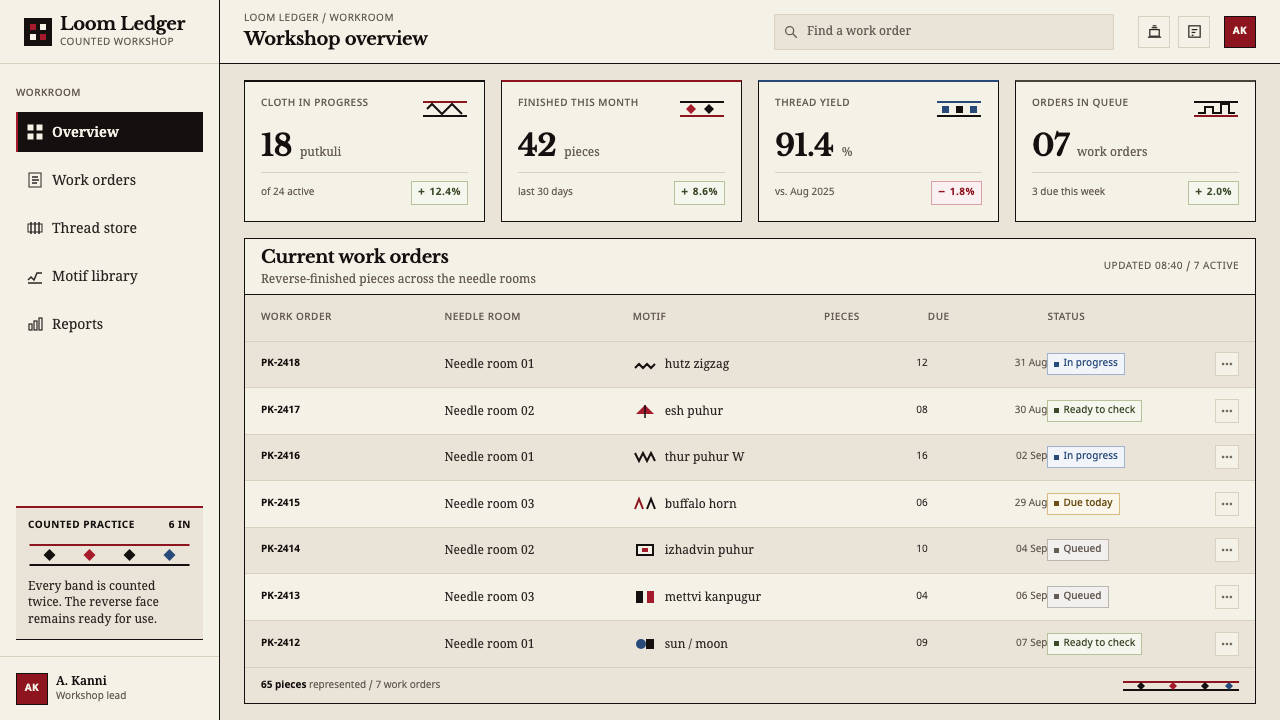
Task: Click the − 1.8% thread yield badge
Action: click(956, 192)
